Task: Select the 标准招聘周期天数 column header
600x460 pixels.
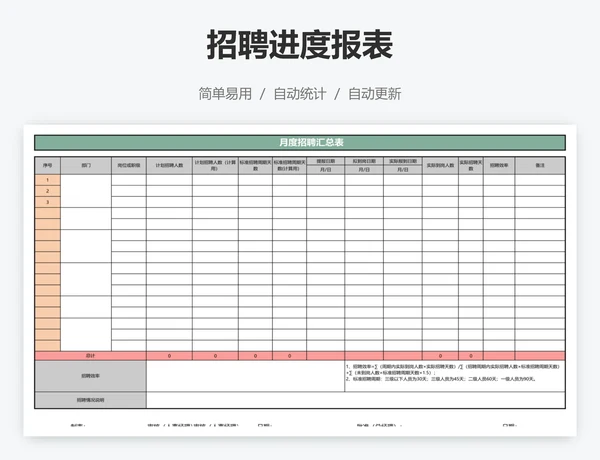Action: (255, 166)
